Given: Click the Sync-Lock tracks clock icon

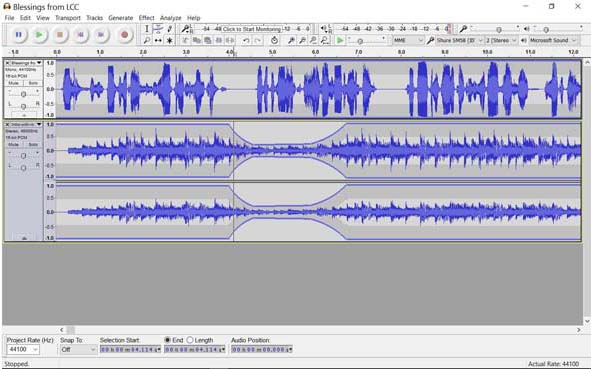Looking at the screenshot, I should coord(274,40).
